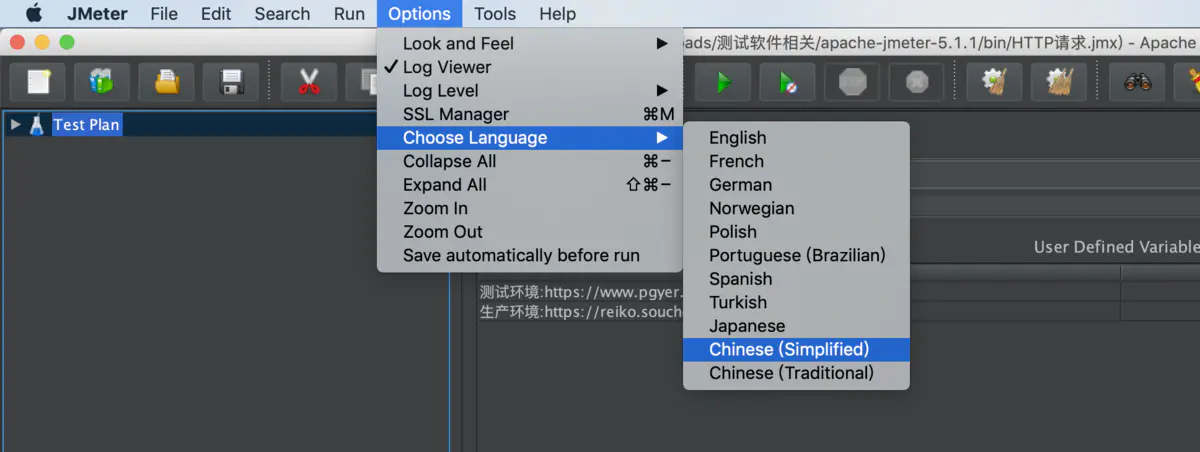The height and width of the screenshot is (452, 1200).
Task: Select Collapse All menu item
Action: coord(530,161)
